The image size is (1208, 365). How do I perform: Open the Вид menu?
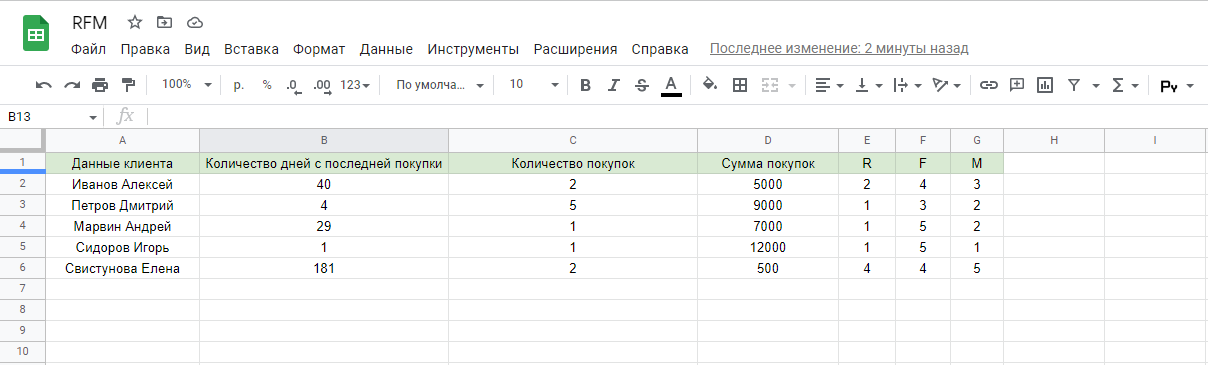197,49
